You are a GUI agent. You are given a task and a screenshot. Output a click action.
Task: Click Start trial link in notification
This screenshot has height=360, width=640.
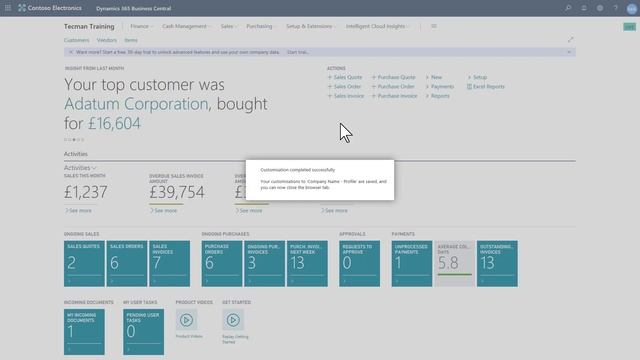tap(298, 52)
